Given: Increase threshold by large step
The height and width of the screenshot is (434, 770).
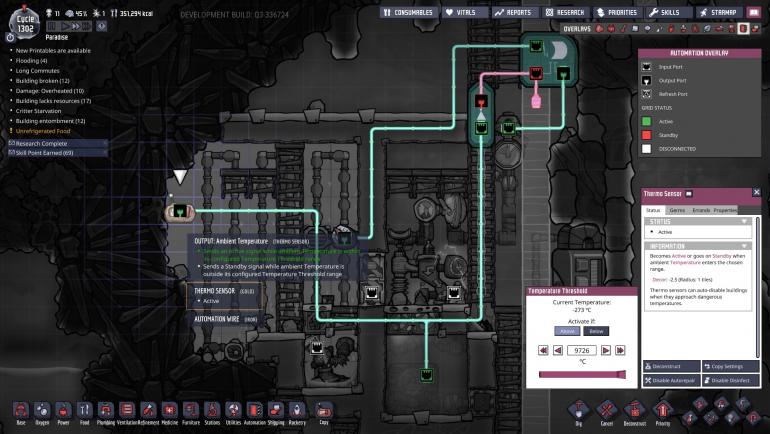Looking at the screenshot, I should (x=620, y=350).
